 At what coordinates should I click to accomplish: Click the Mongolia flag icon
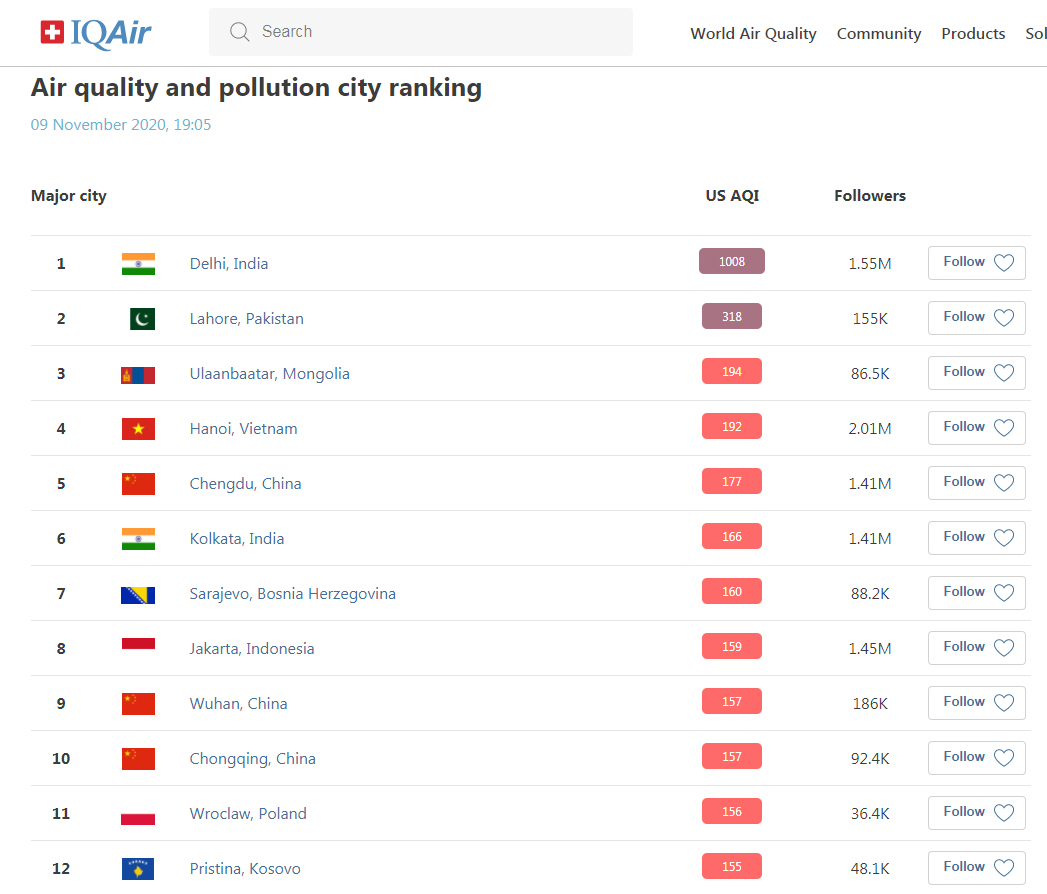(138, 375)
